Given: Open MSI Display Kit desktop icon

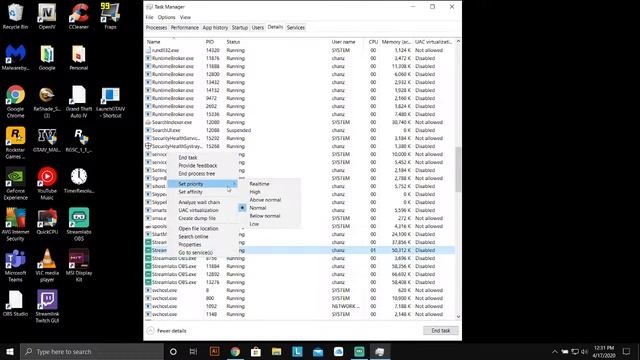Looking at the screenshot, I should [x=78, y=266].
